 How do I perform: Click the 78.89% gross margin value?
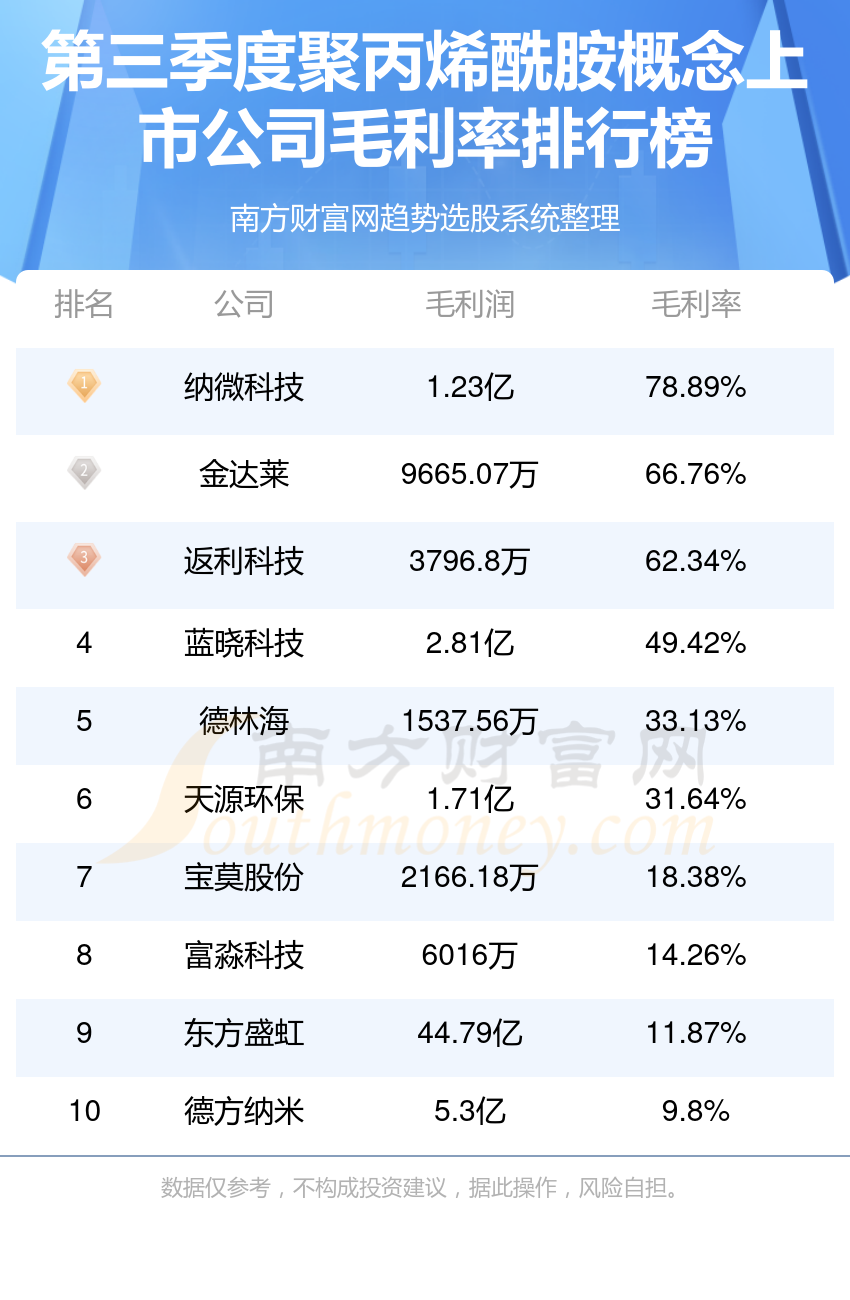pyautogui.click(x=696, y=387)
